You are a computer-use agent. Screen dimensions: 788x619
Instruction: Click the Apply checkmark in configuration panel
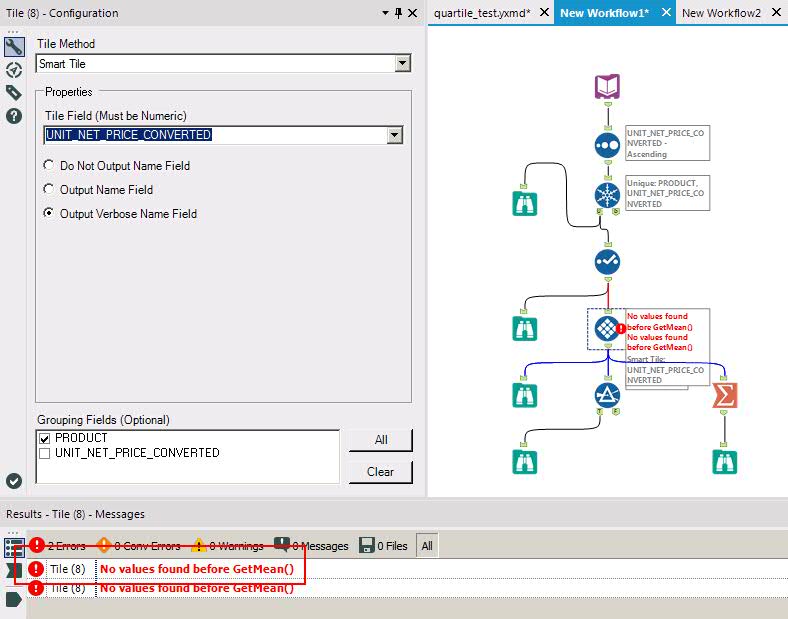(14, 481)
